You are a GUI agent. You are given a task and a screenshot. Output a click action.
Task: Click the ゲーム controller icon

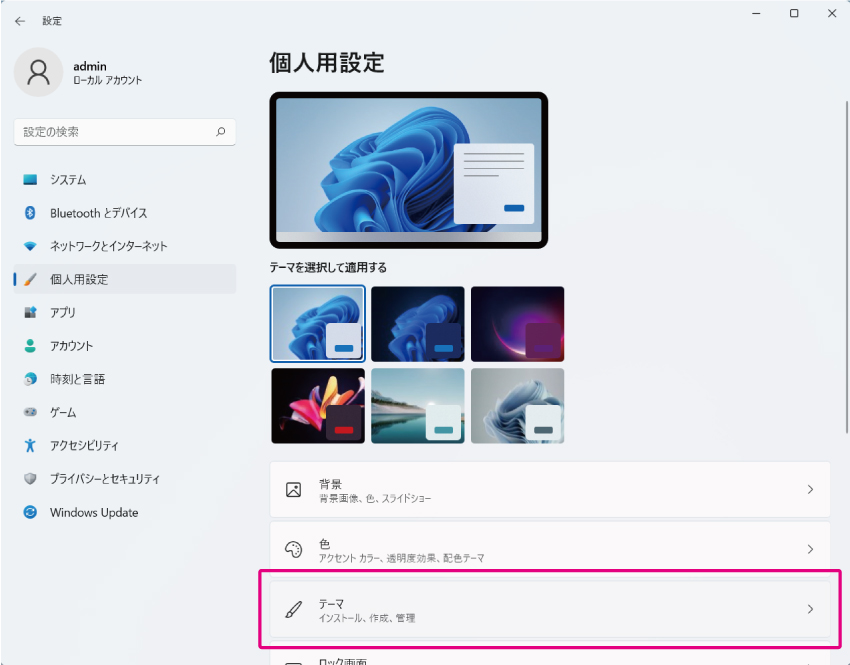coord(30,412)
